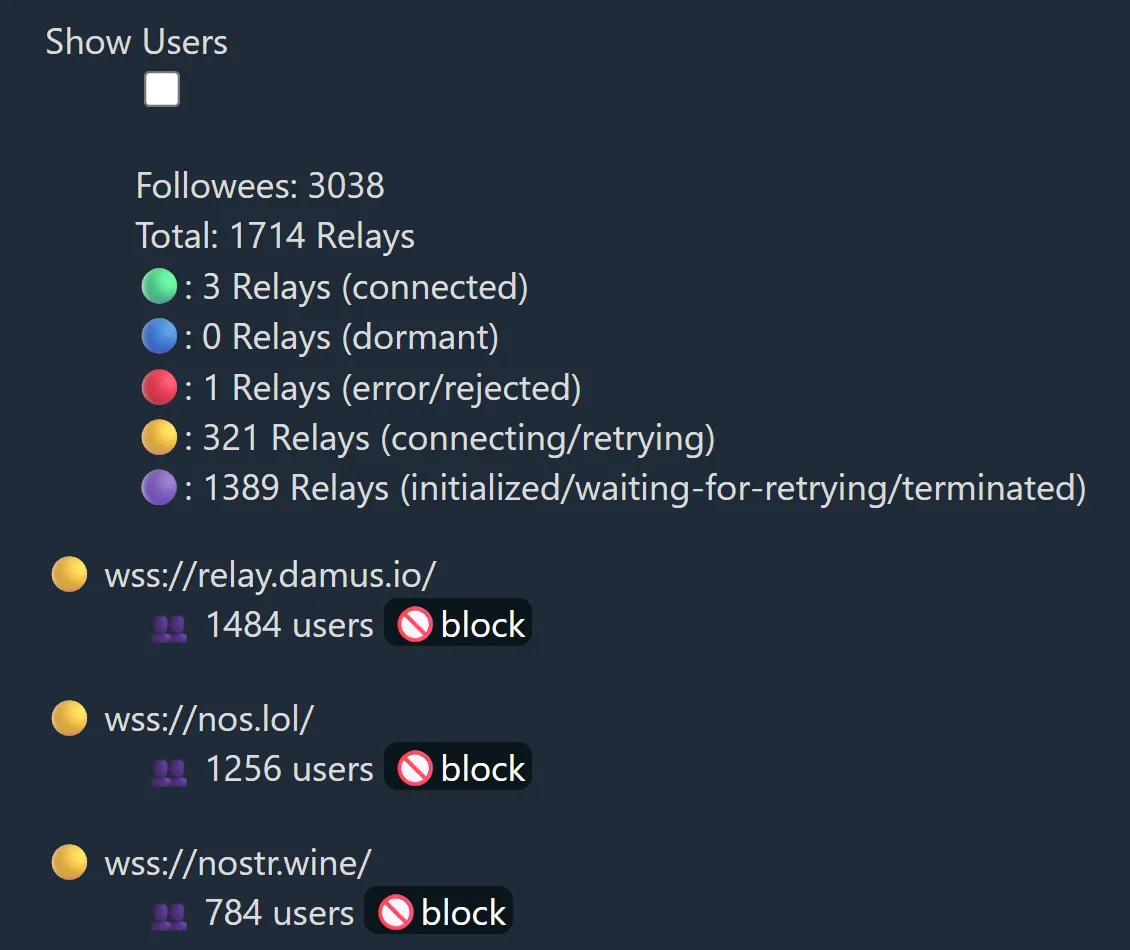Click the purple initialized/terminated status orb
The image size is (1130, 950).
click(x=159, y=488)
